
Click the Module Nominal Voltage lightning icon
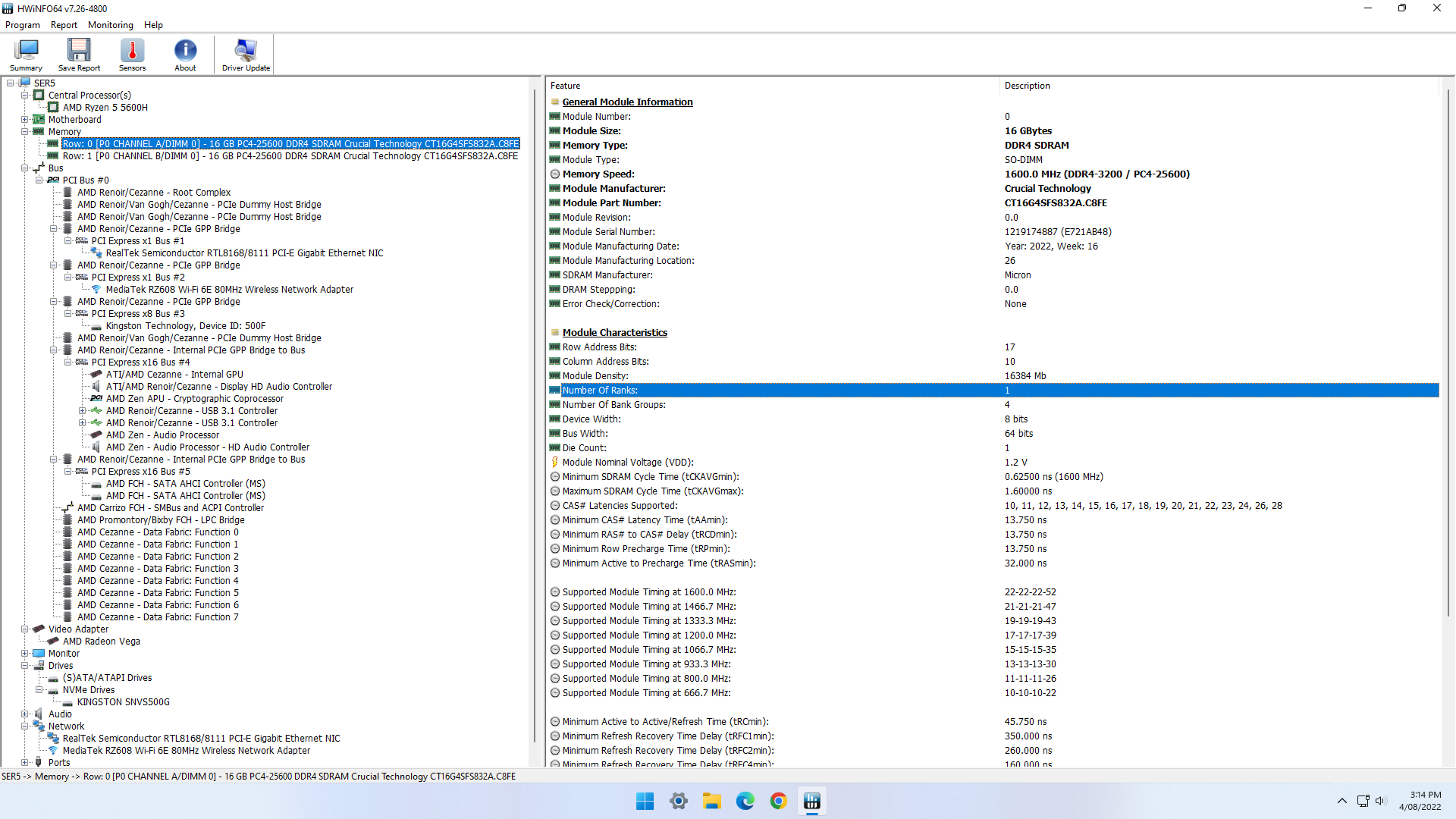pyautogui.click(x=554, y=463)
